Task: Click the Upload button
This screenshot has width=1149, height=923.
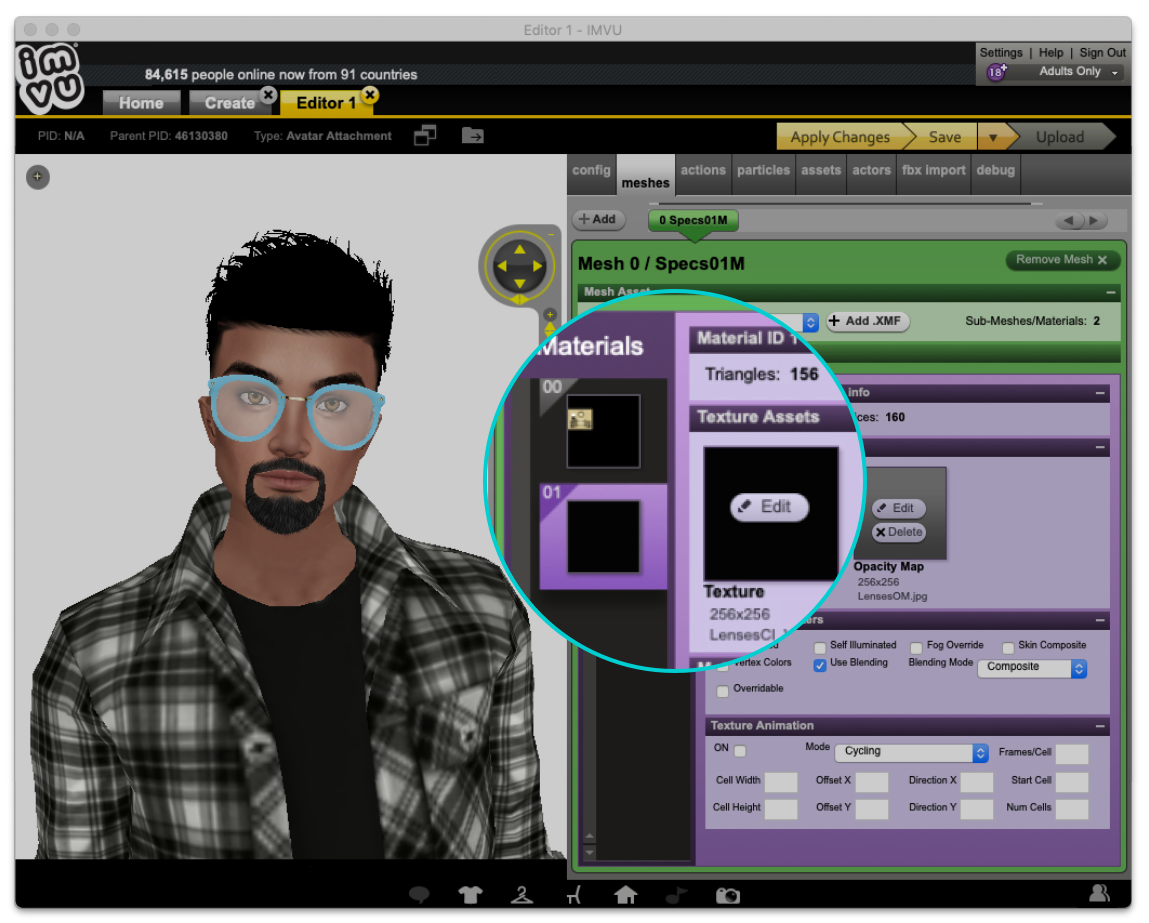Action: point(1060,137)
